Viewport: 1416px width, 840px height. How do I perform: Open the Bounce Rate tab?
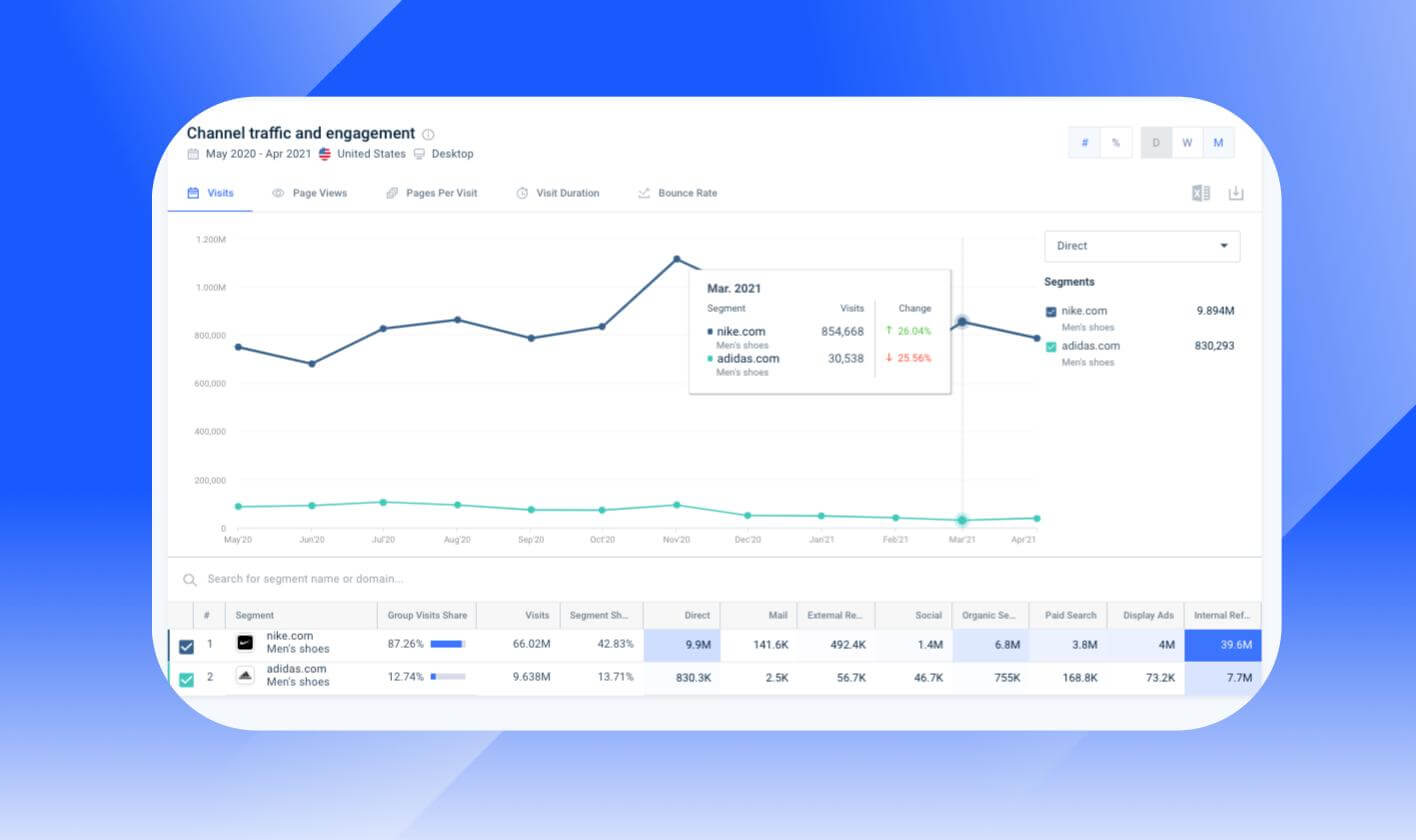pos(687,193)
